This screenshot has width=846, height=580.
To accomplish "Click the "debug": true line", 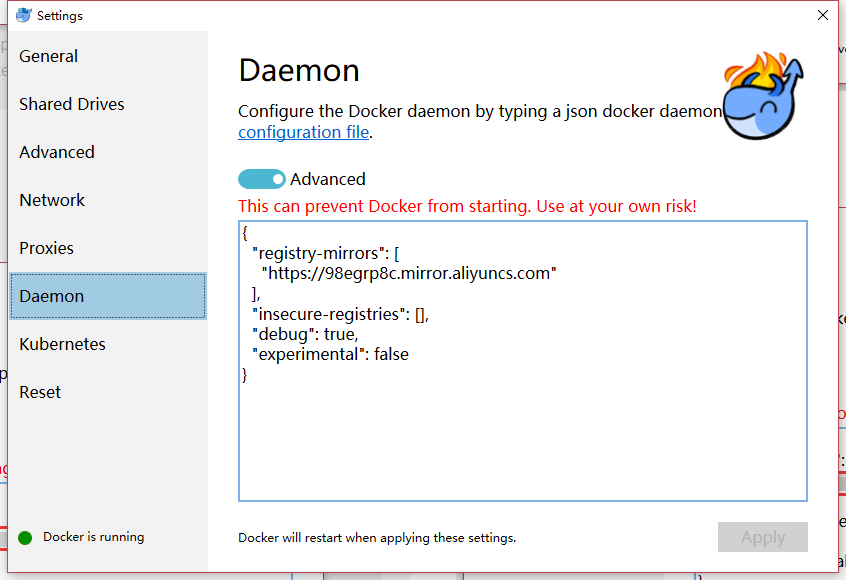I will (305, 335).
